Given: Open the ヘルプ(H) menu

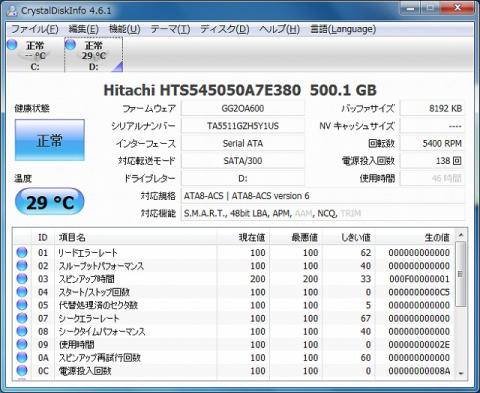Looking at the screenshot, I should tap(279, 29).
